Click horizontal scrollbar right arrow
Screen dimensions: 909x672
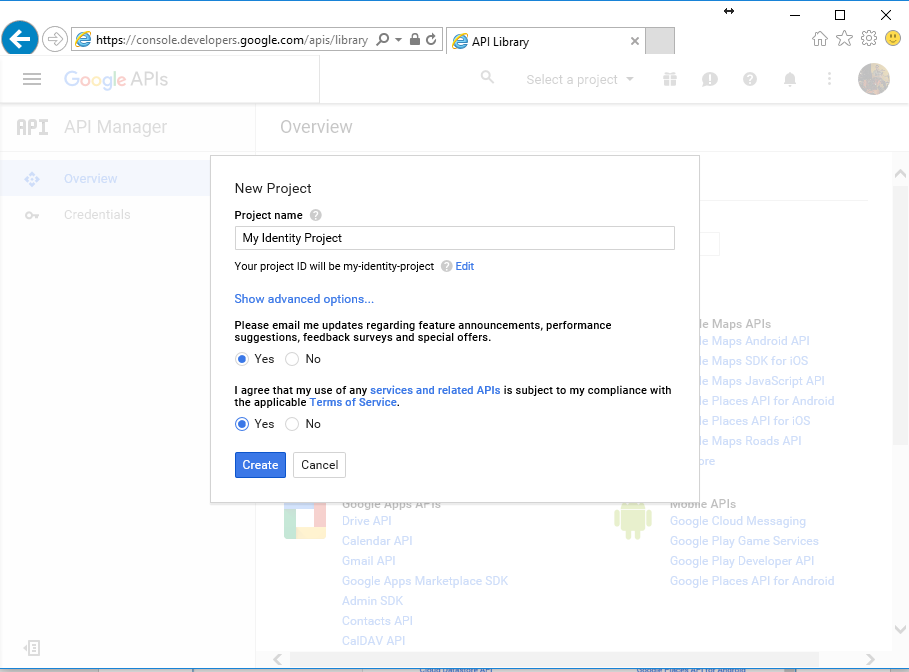[x=870, y=659]
